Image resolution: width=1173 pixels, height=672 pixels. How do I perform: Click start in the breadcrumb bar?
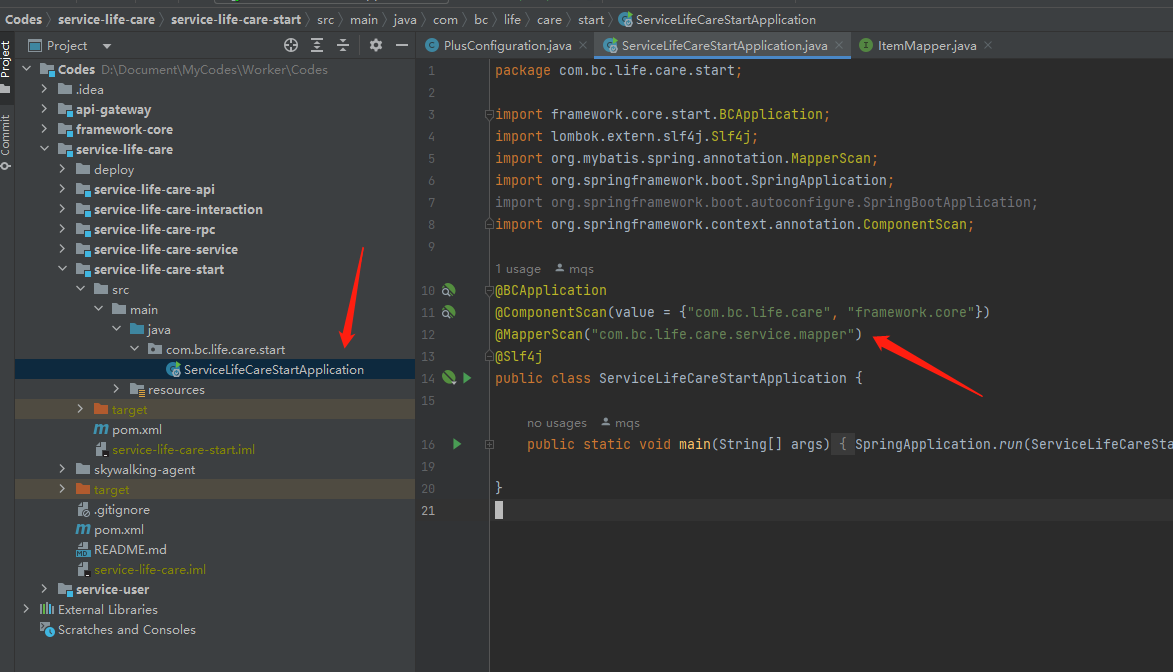(591, 19)
